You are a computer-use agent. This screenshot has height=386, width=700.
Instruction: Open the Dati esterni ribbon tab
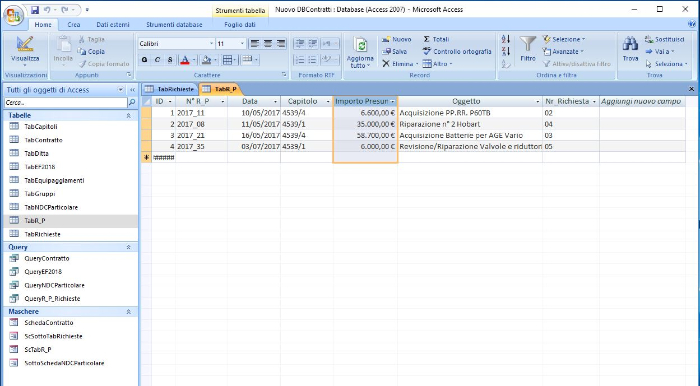(113, 25)
